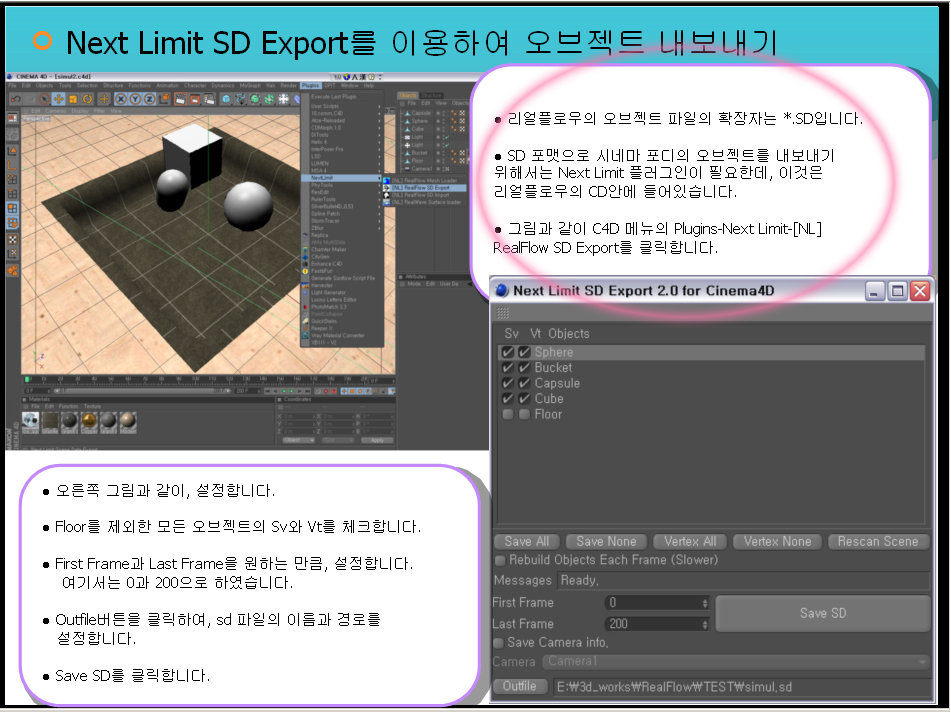951x712 pixels.
Task: Expand the NextLimit submenu
Action: 341,178
